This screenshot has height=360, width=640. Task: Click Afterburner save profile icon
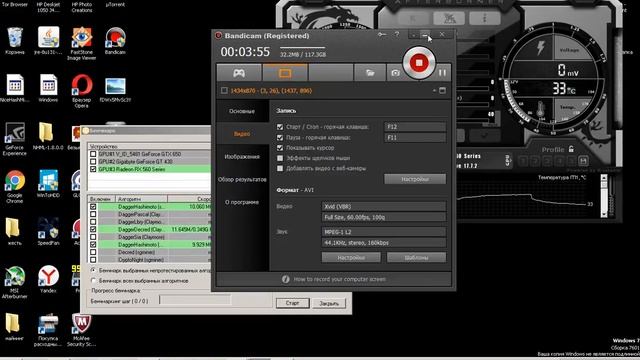[x=583, y=161]
